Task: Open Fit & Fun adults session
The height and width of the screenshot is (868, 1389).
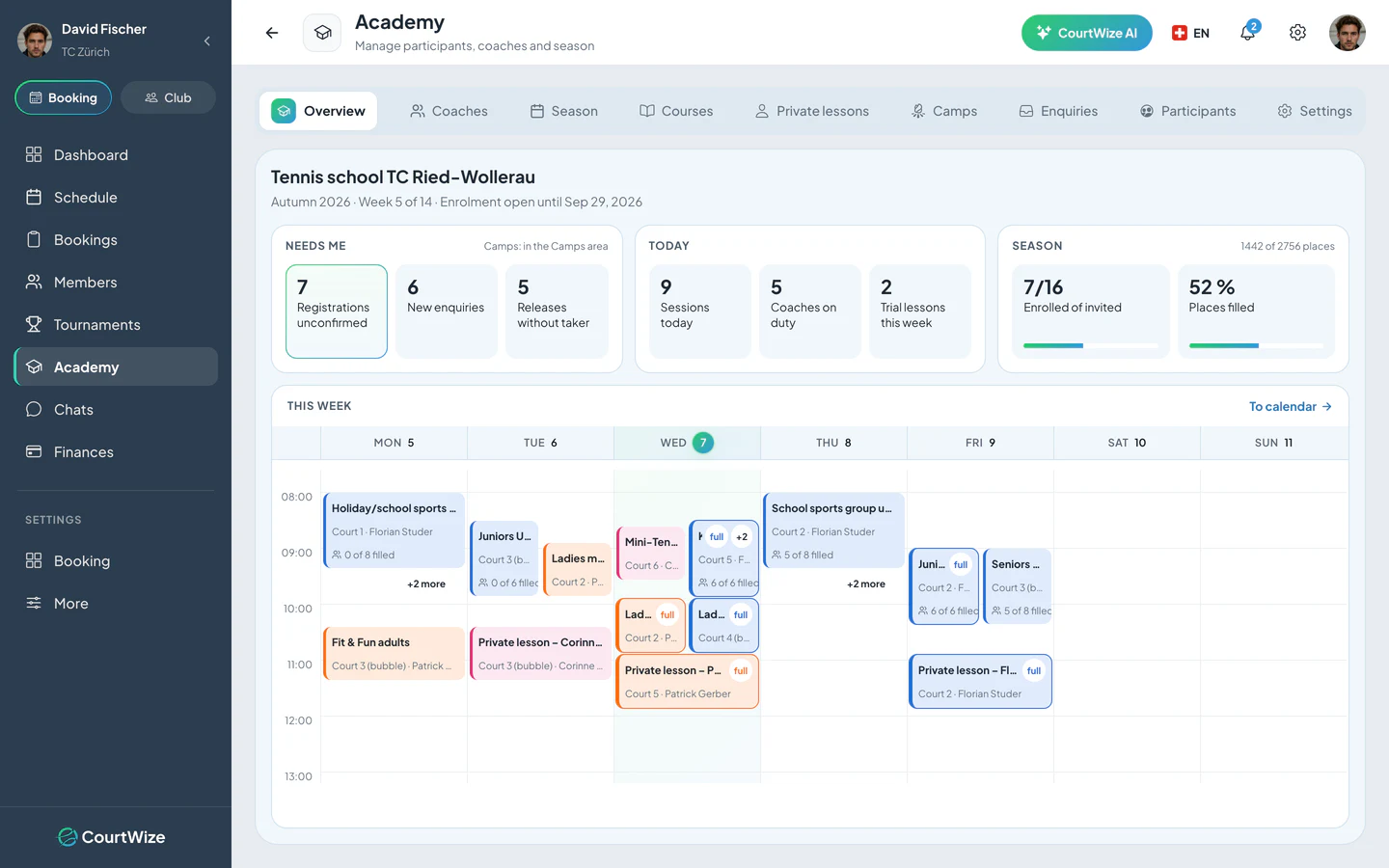Action: tap(395, 653)
